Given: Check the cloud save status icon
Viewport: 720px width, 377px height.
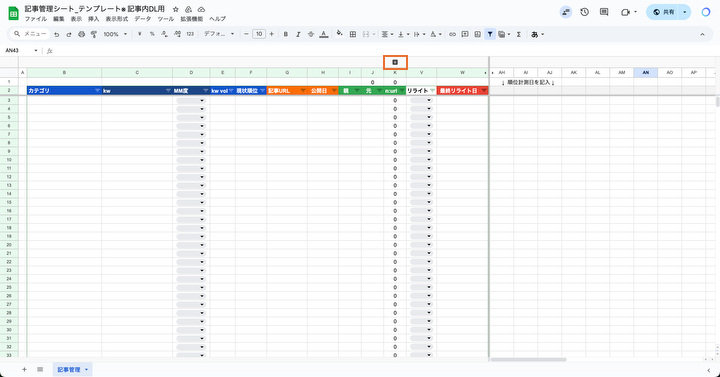Looking at the screenshot, I should pyautogui.click(x=201, y=9).
